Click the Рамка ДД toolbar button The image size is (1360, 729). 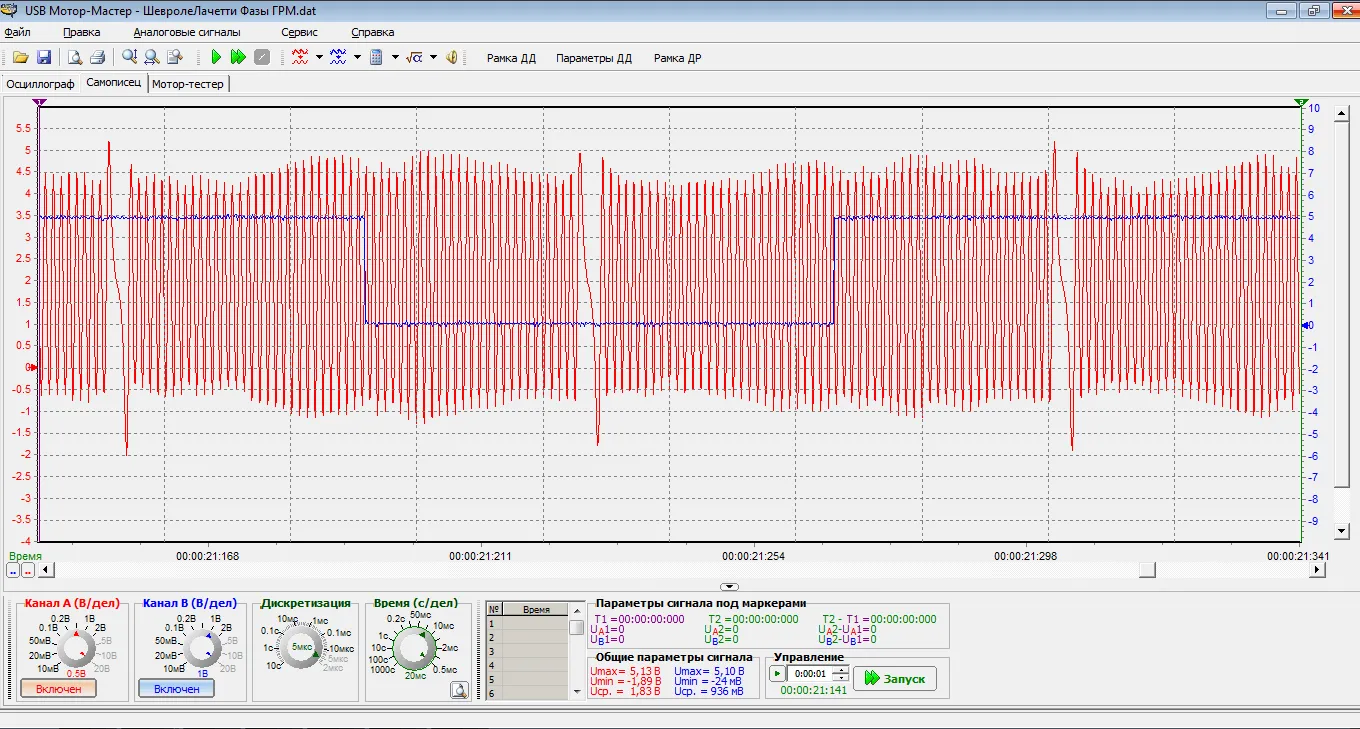click(x=511, y=58)
